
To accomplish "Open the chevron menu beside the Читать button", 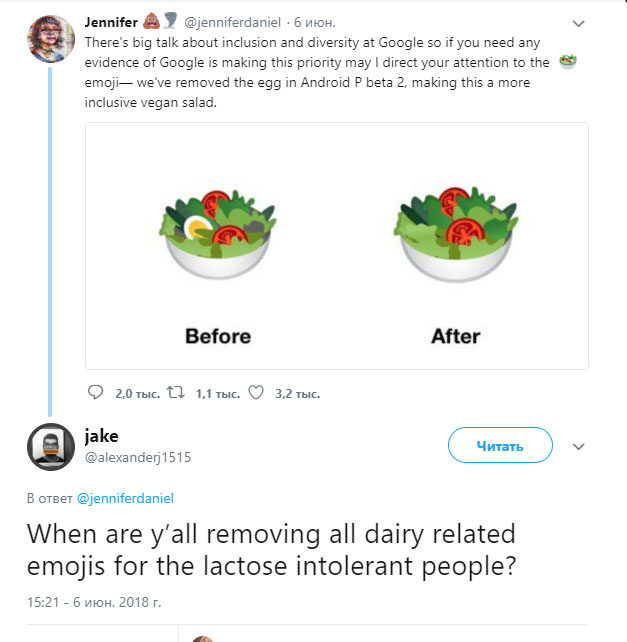I will 578,446.
